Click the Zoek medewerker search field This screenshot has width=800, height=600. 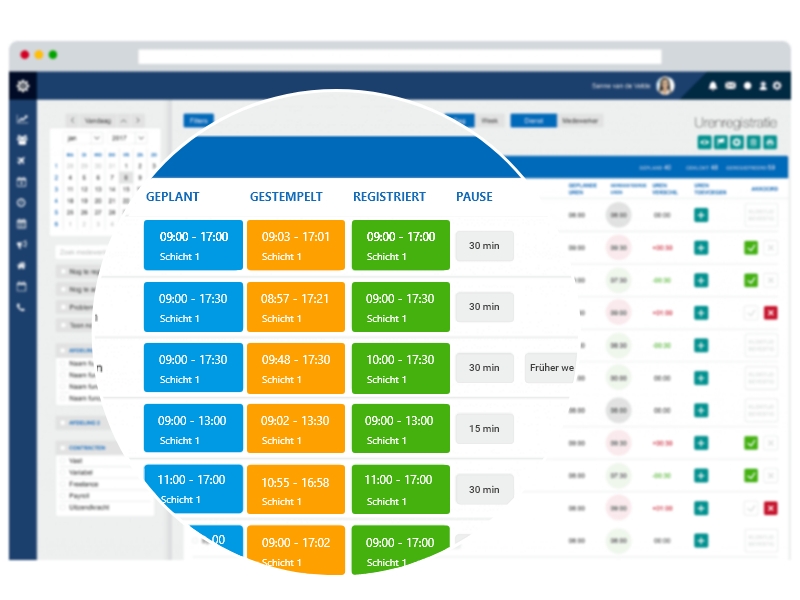point(82,252)
